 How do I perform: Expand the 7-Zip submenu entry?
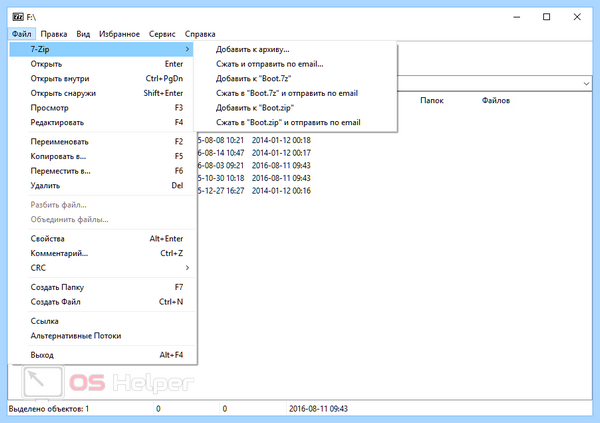101,49
